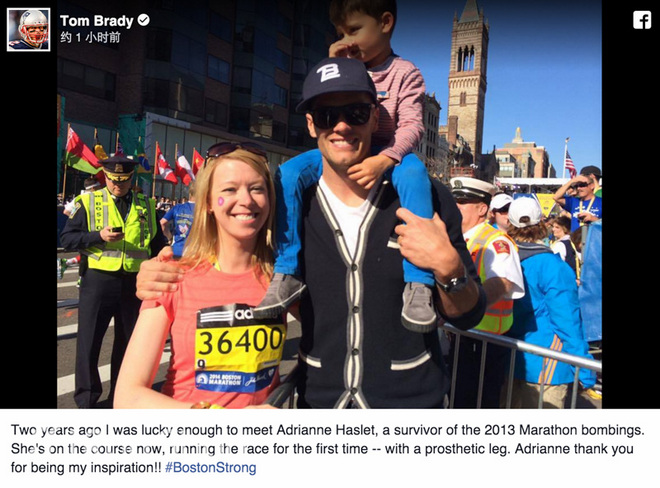This screenshot has height=488, width=660.
Task: Click the blue verified badge beside Tom Brady
Action: coord(144,20)
